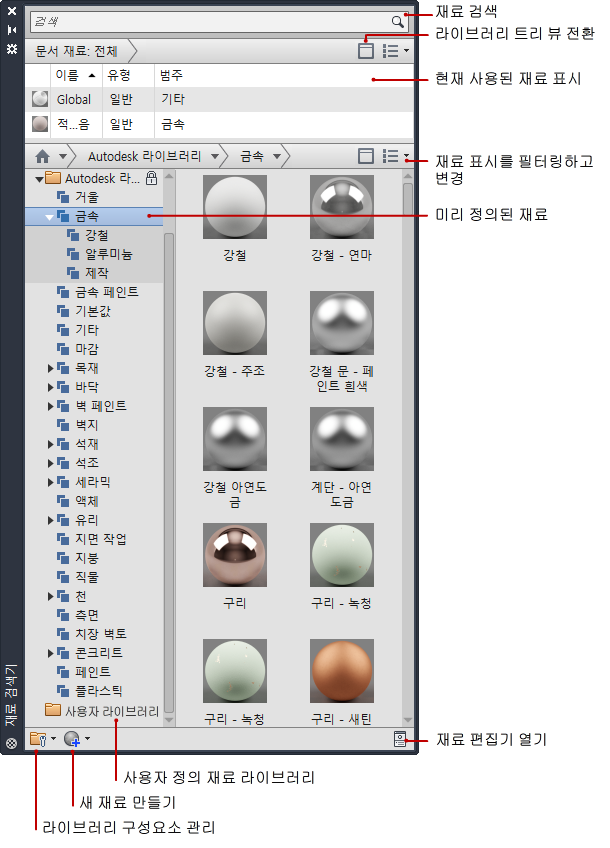Toggle the library tree view panel icon
Viewport: 610px width, 848px height.
[x=366, y=156]
